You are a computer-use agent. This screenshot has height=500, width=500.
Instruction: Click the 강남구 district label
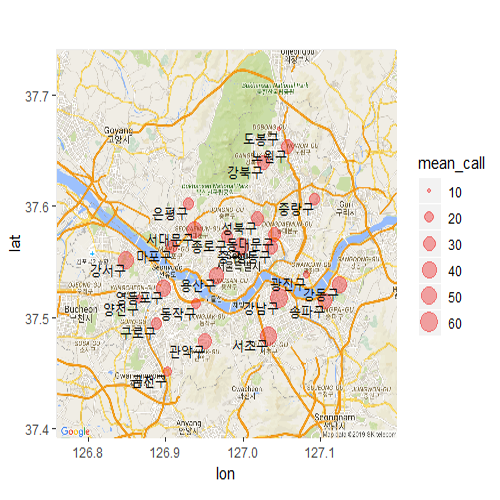click(x=261, y=308)
